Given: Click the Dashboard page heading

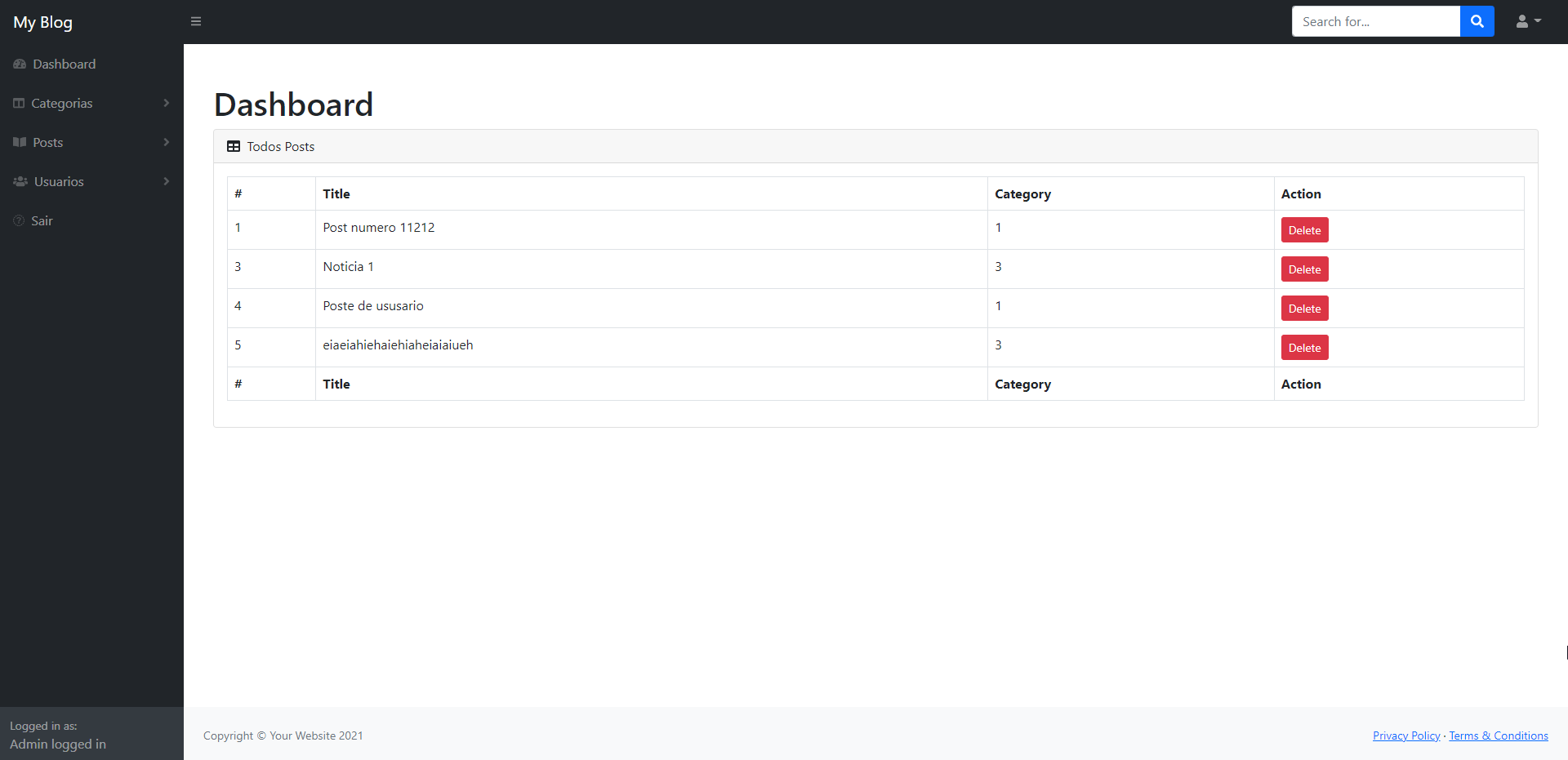Looking at the screenshot, I should [294, 104].
